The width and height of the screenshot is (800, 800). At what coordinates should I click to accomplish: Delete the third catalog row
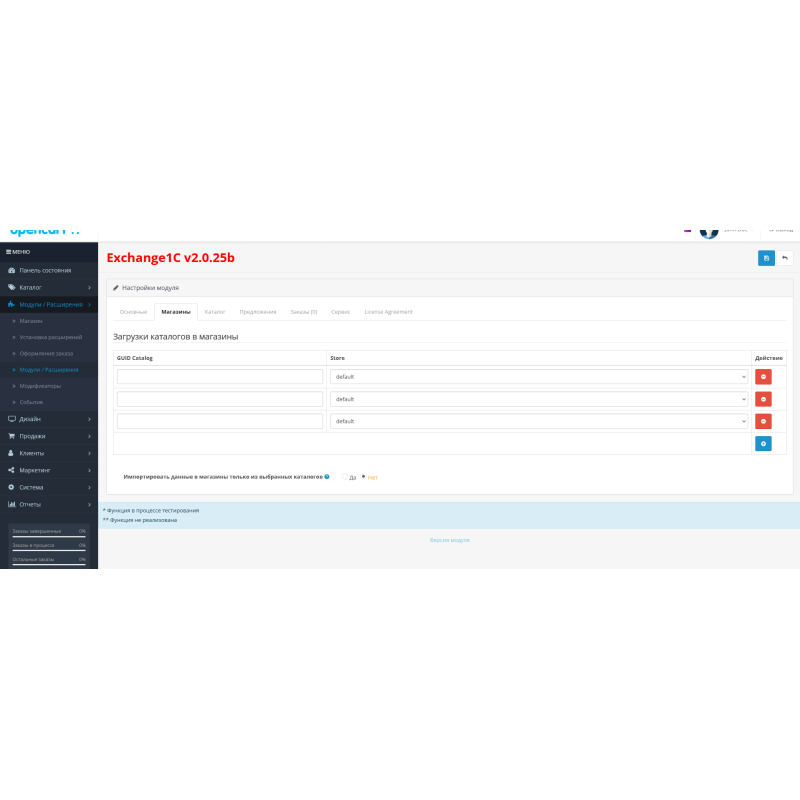point(763,421)
